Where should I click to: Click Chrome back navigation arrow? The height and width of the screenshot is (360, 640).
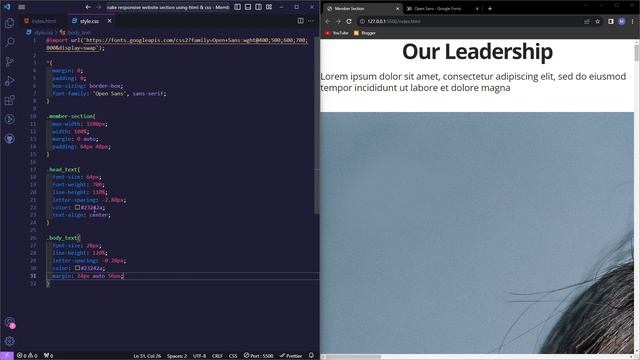click(328, 21)
